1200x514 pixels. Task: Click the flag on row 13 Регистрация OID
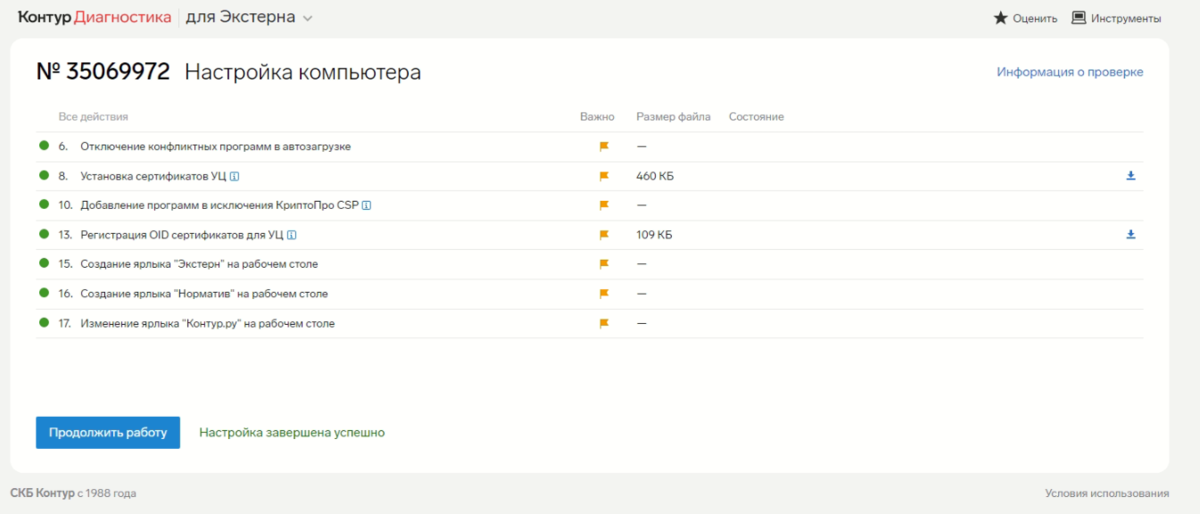[603, 235]
